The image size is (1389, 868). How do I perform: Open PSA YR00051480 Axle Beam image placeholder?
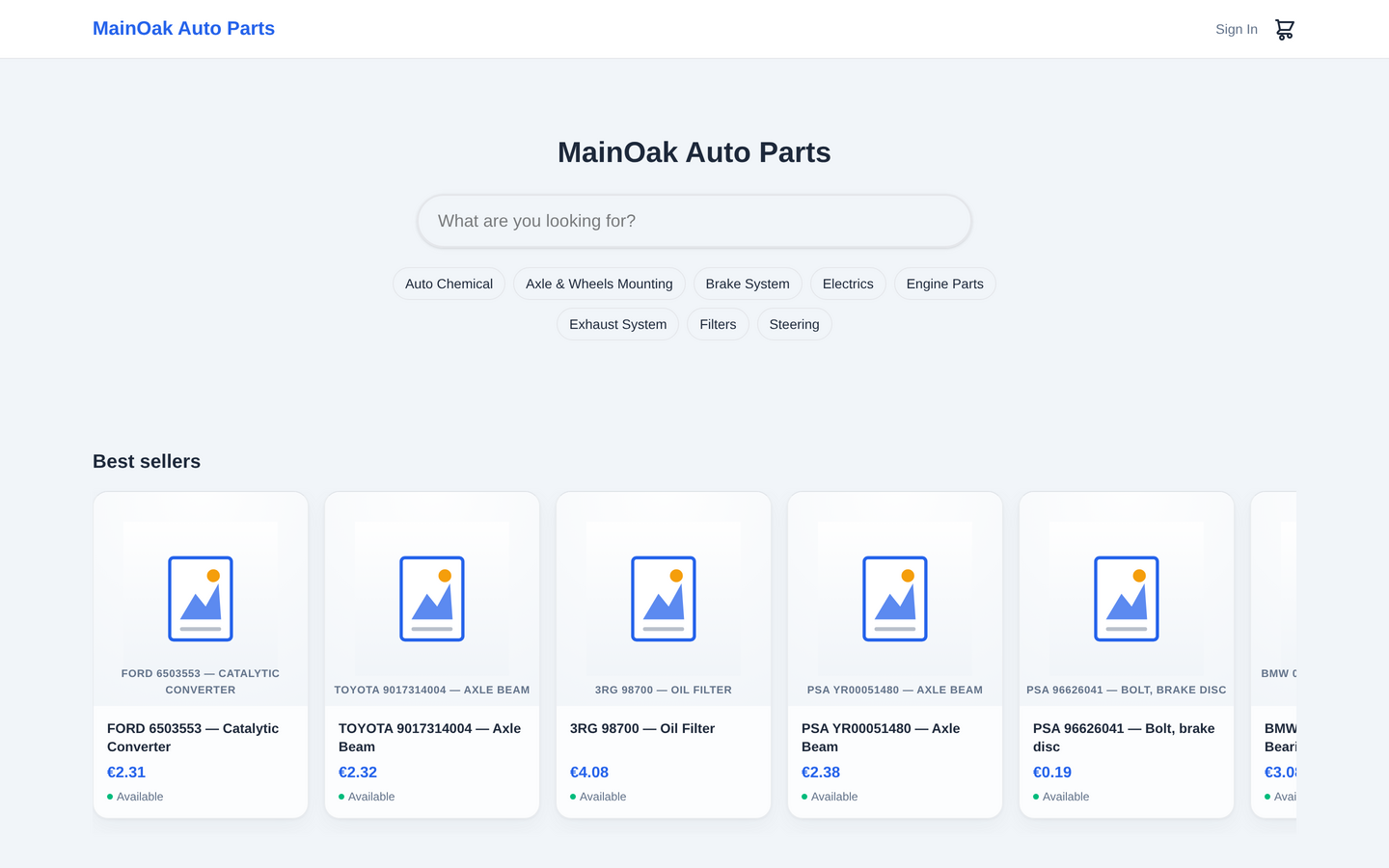tap(895, 599)
